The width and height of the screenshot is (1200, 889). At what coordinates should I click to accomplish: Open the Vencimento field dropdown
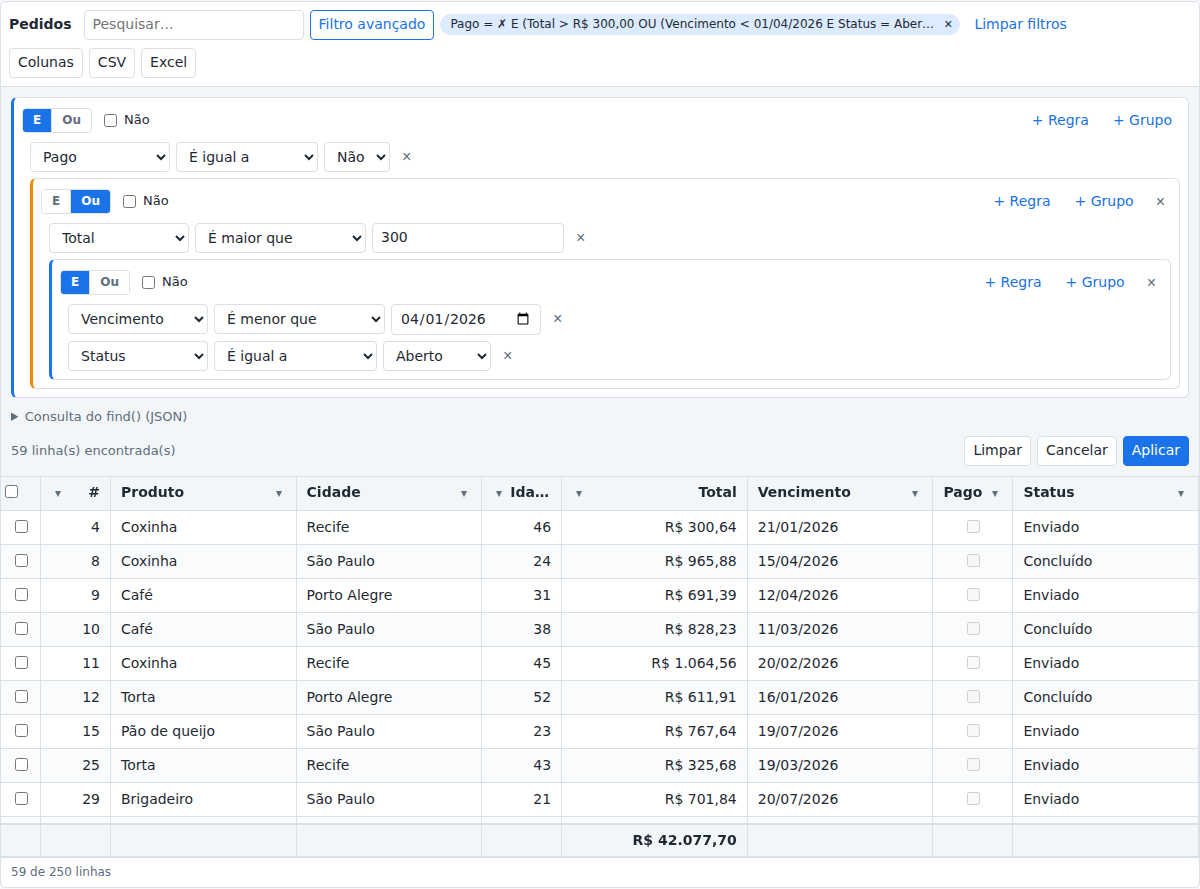coord(138,319)
